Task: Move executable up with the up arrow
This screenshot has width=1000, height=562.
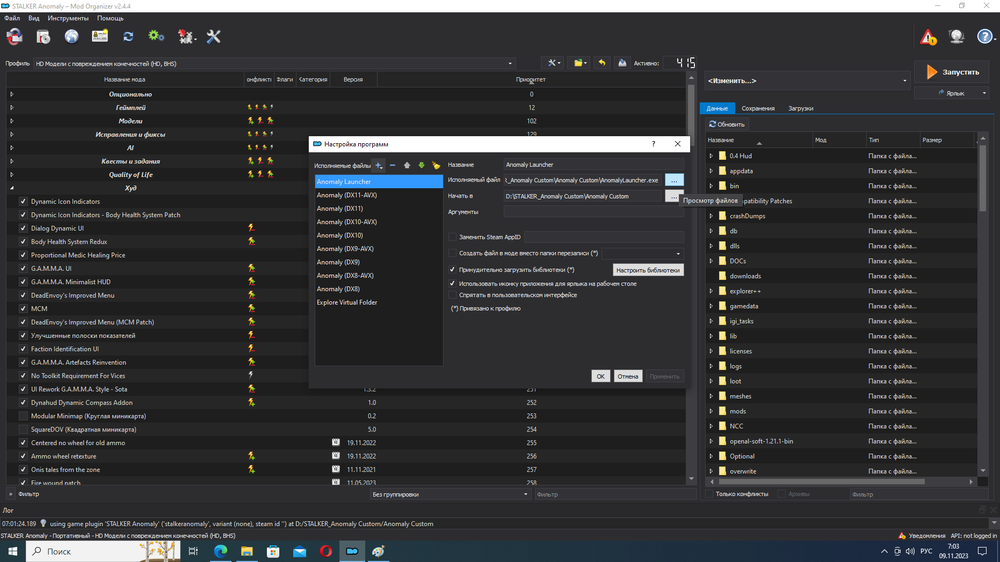Action: click(x=407, y=165)
